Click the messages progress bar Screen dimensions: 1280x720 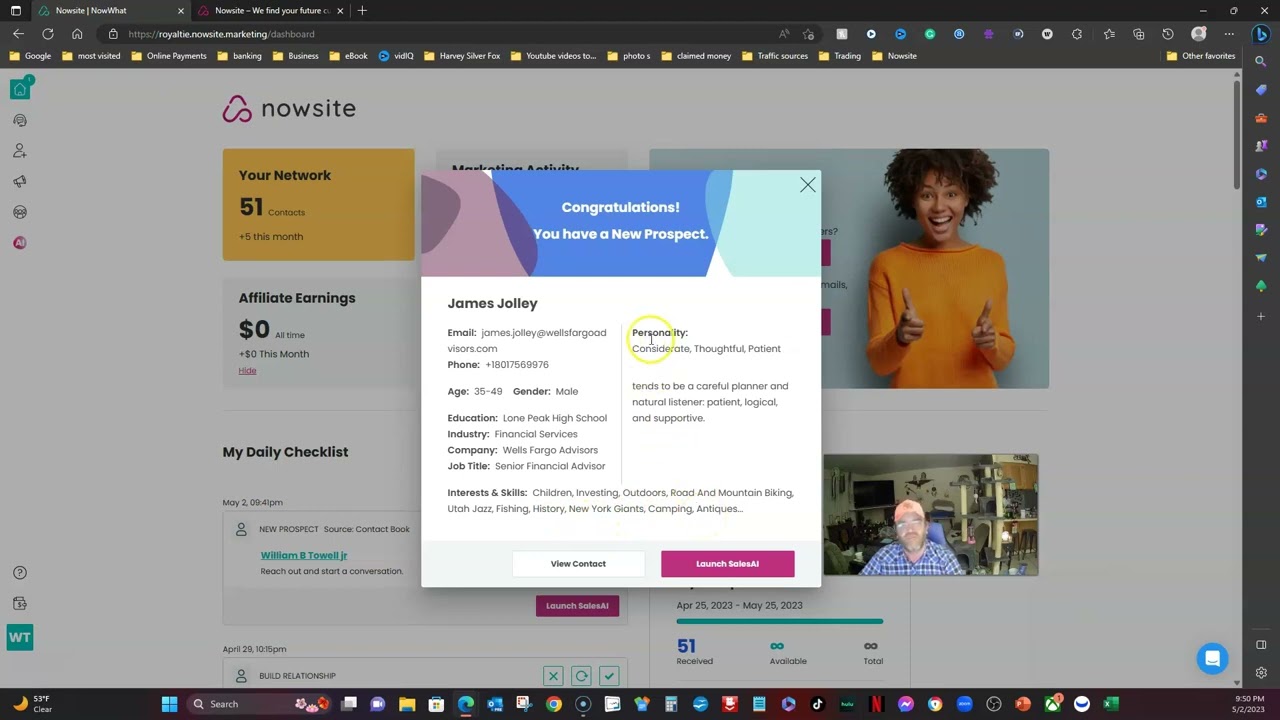point(779,622)
